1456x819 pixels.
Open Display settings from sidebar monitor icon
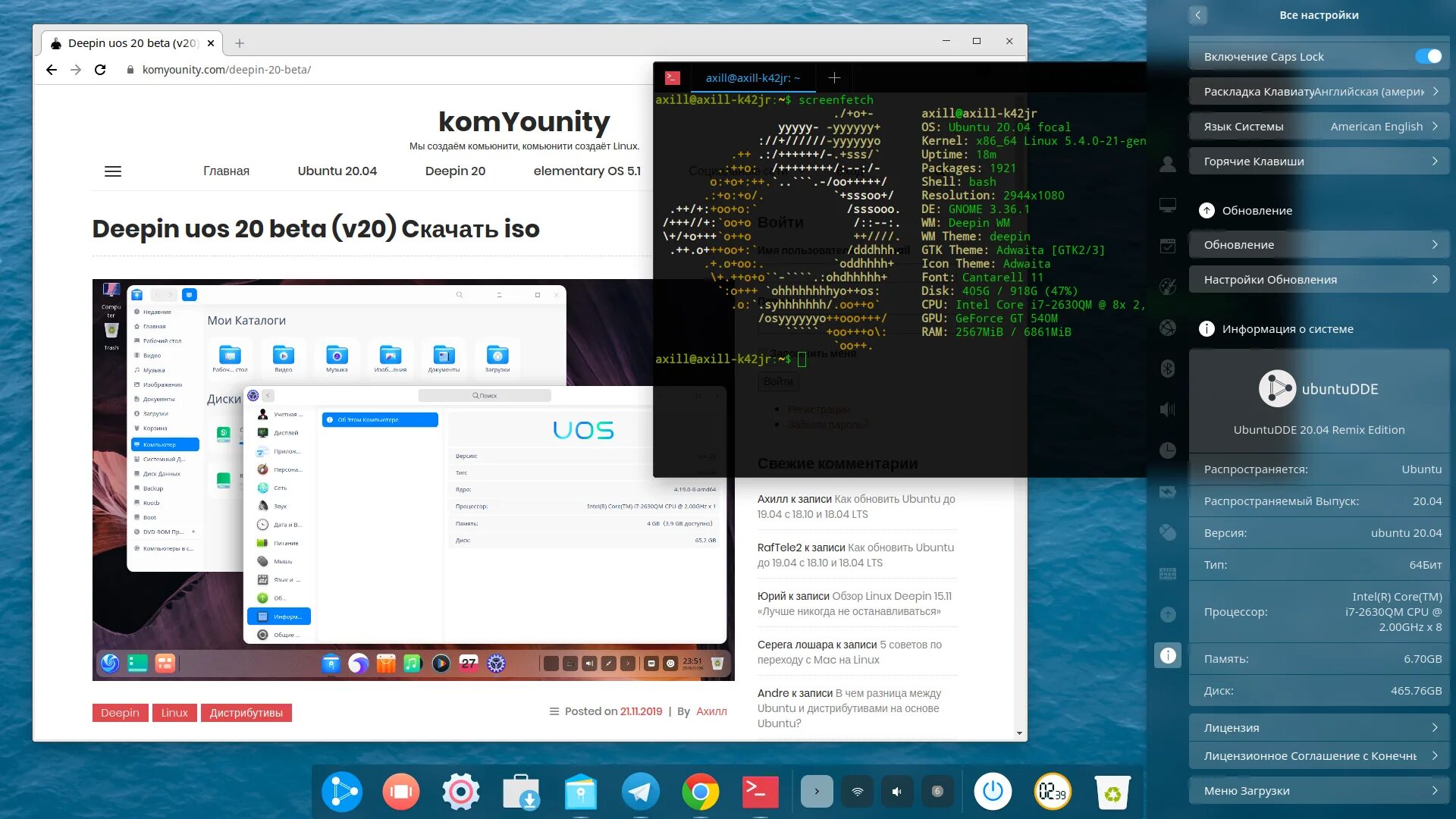coord(1168,205)
